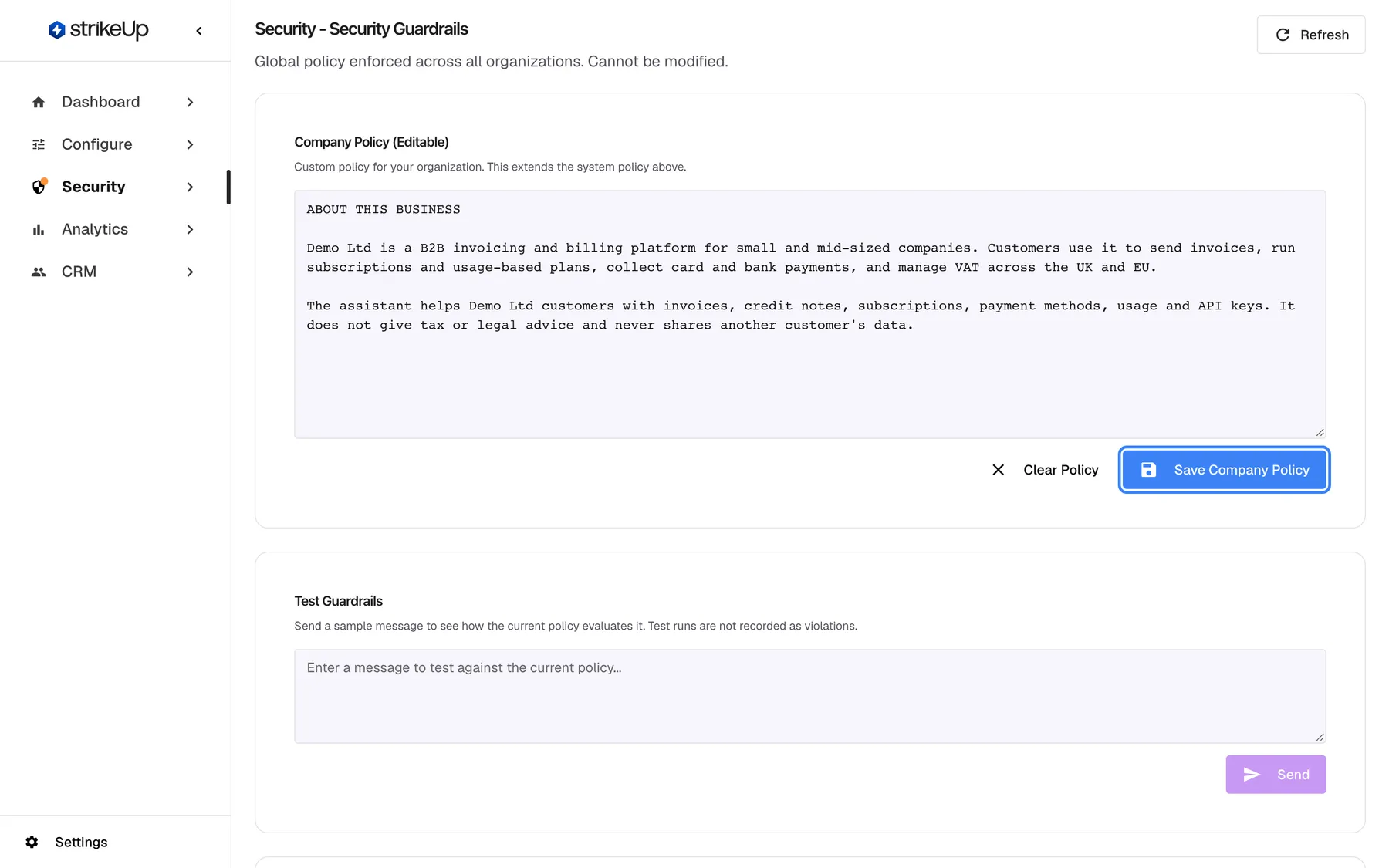Viewport: 1389px width, 868px height.
Task: Click the 'Test Guardrails' heading
Action: [338, 601]
